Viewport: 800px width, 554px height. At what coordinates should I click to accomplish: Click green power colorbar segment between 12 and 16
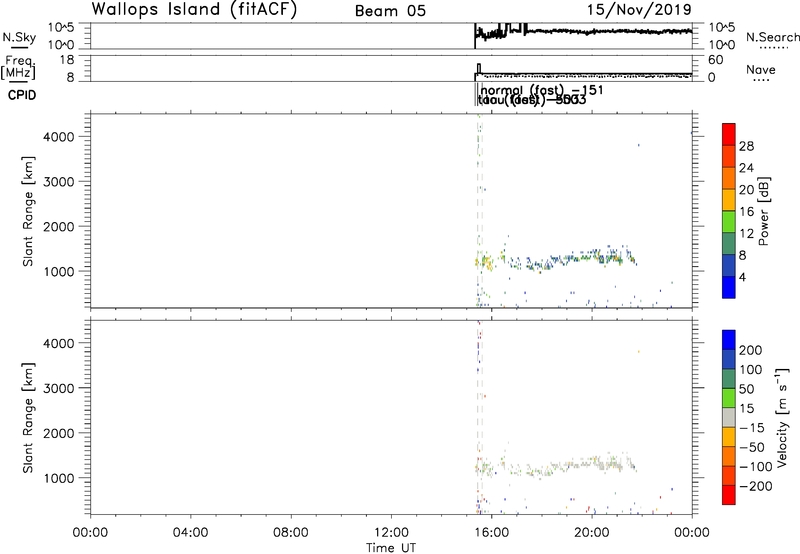(x=729, y=221)
